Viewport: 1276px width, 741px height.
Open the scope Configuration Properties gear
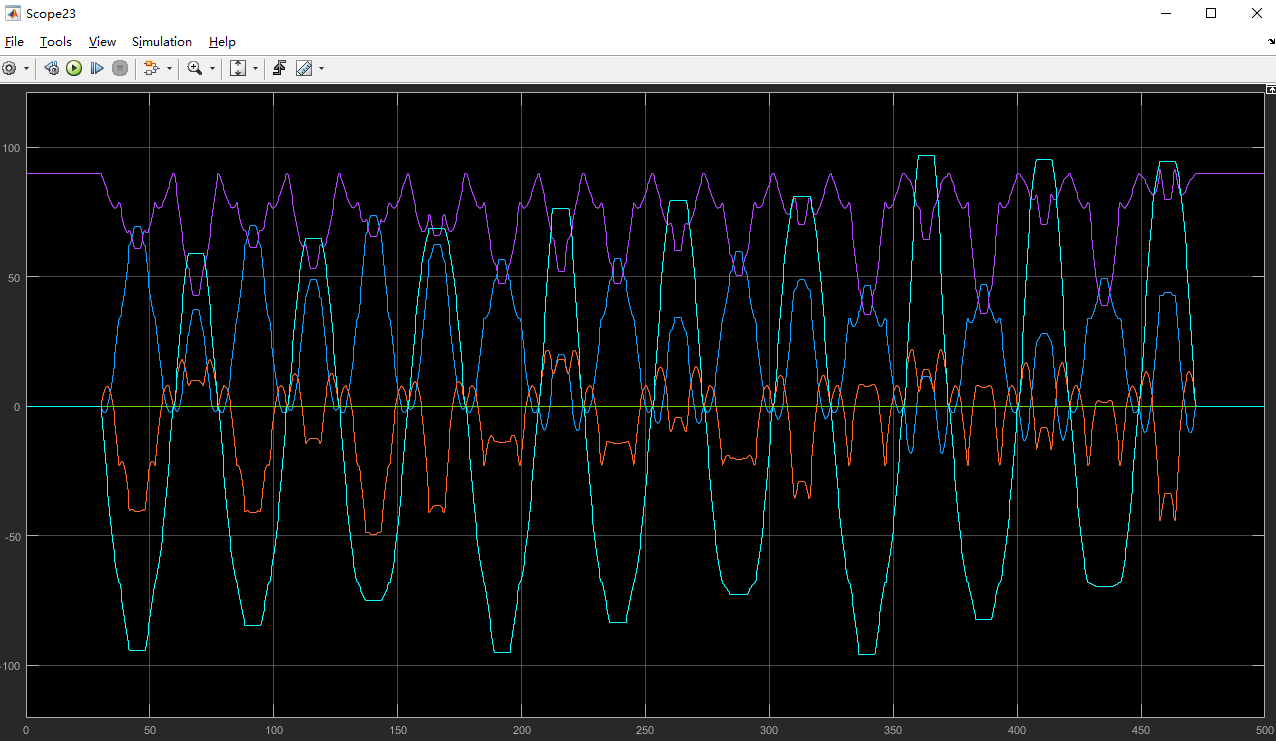[10, 68]
